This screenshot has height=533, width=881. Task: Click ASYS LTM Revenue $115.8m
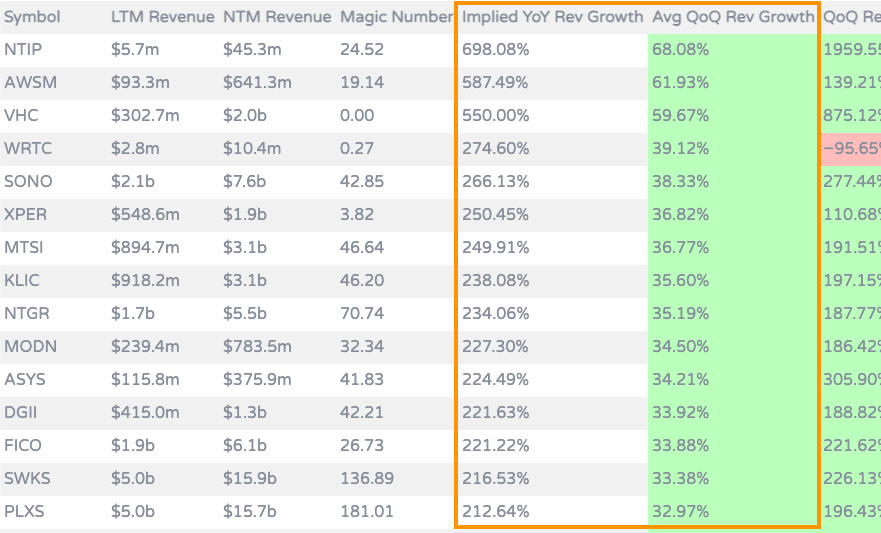pos(145,380)
